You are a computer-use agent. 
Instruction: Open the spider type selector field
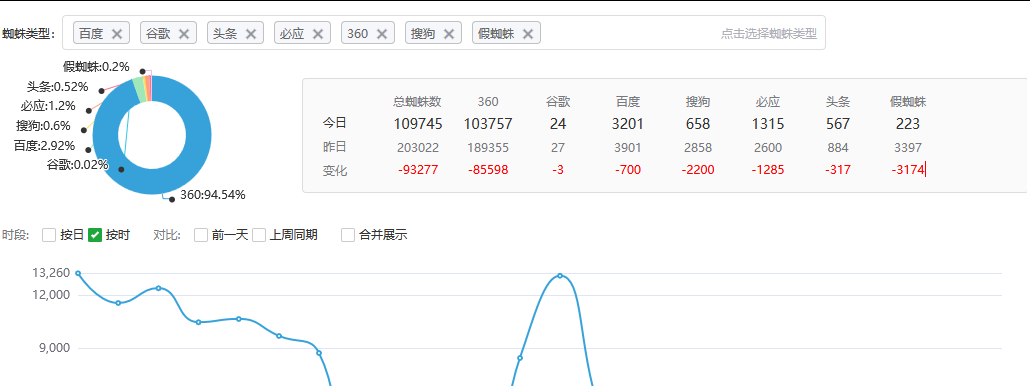(443, 33)
